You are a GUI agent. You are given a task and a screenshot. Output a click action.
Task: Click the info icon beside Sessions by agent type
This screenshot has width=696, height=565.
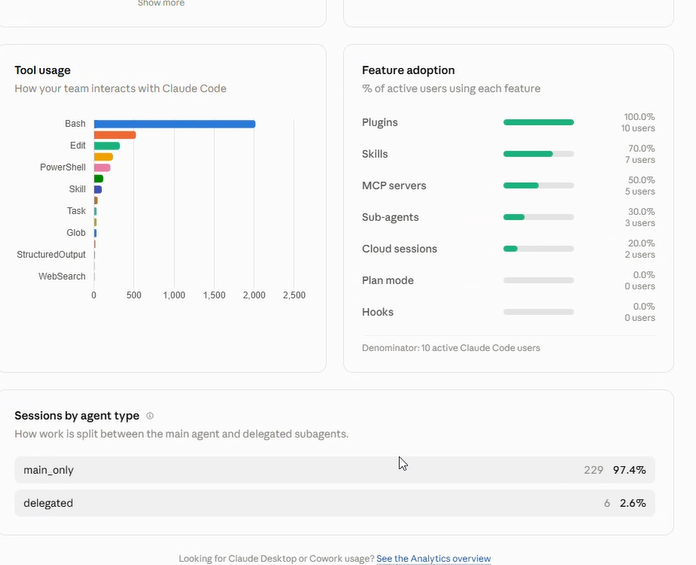pos(150,416)
